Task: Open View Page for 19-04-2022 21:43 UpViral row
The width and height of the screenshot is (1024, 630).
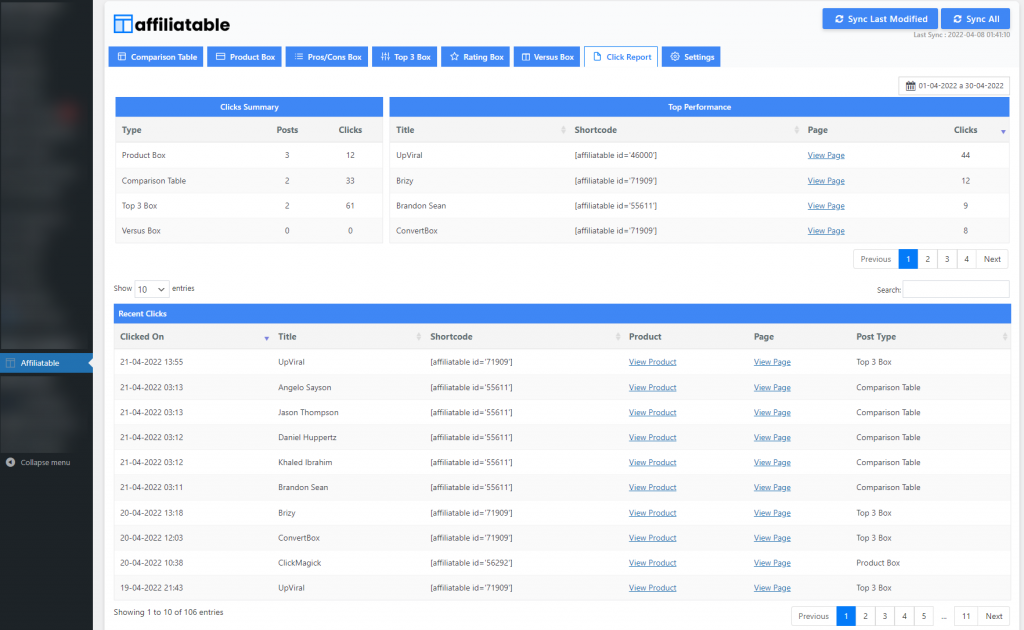Action: [772, 588]
